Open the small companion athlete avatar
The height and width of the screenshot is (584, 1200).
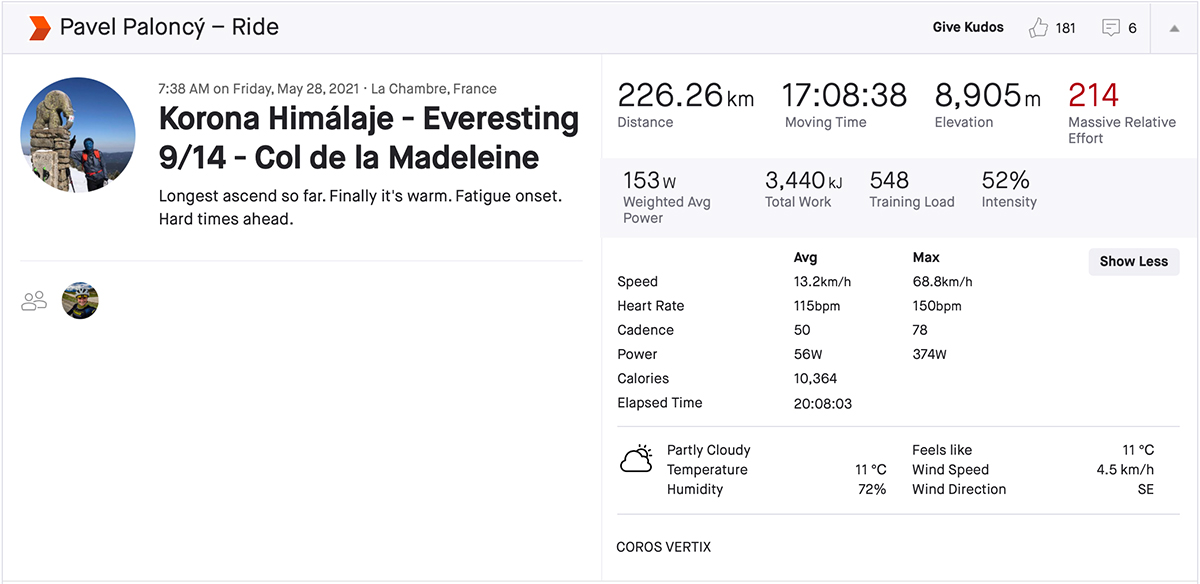pyautogui.click(x=80, y=300)
